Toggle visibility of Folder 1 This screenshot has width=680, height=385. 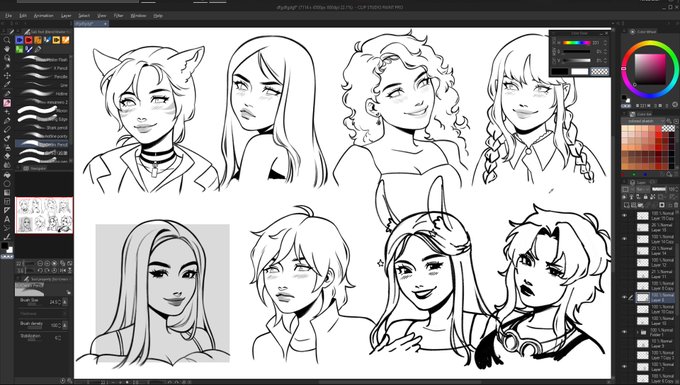(624, 333)
